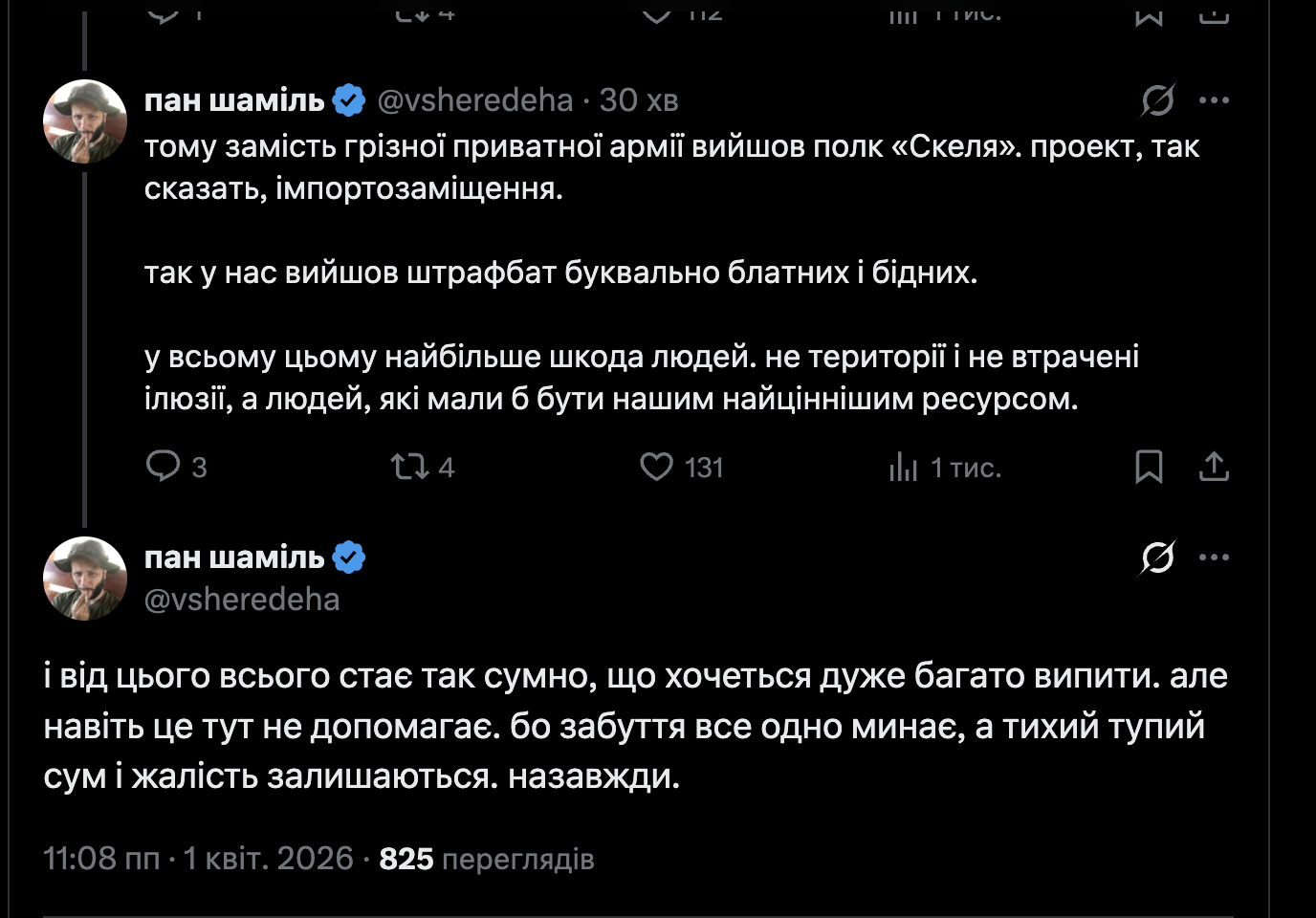Click Grok icon on the main tweet
Image resolution: width=1316 pixels, height=918 pixels.
pyautogui.click(x=1157, y=557)
